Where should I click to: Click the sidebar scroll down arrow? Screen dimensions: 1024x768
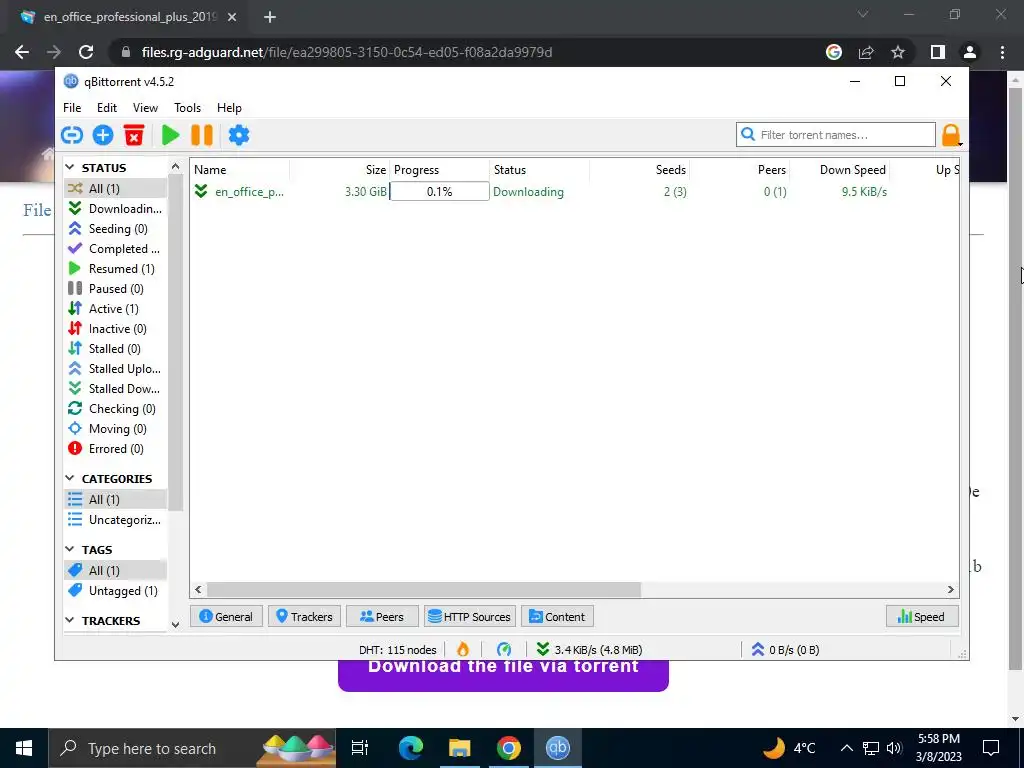coord(175,624)
